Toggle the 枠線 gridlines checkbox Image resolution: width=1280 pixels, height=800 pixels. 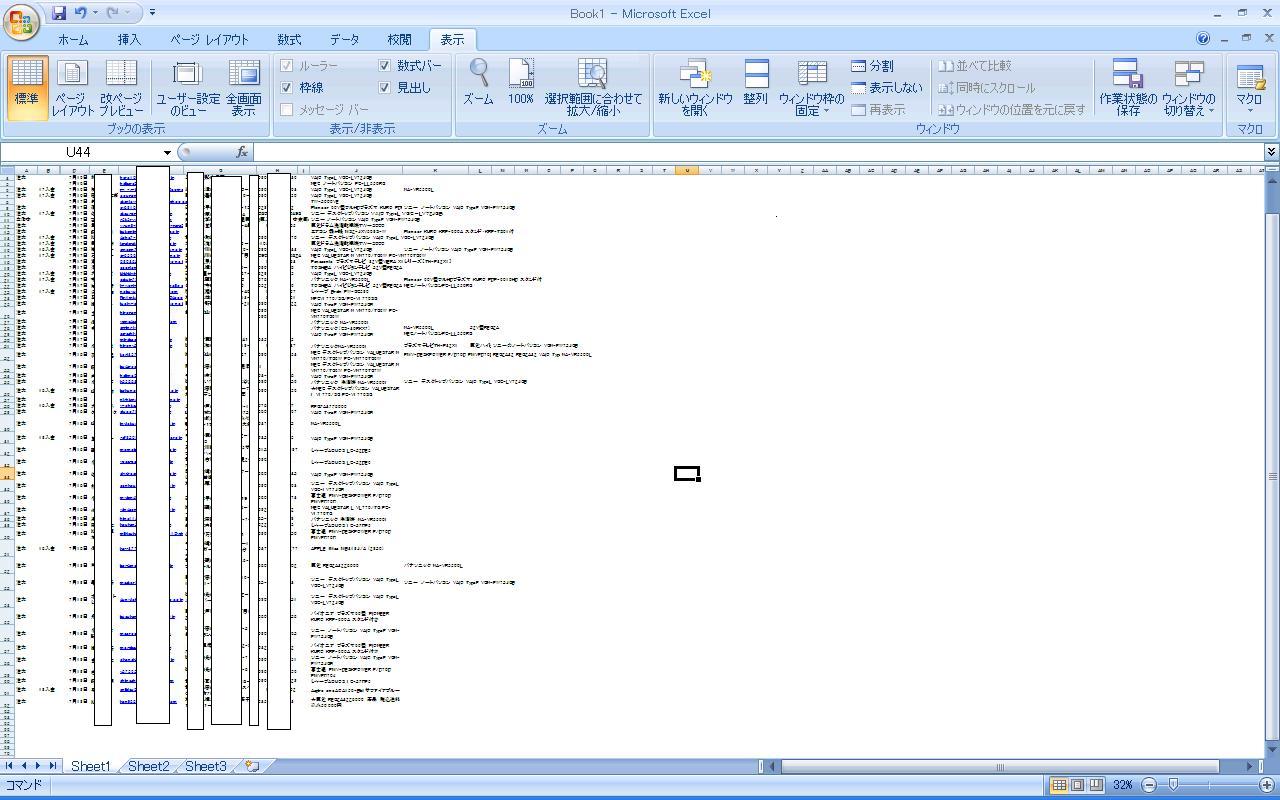(287, 88)
